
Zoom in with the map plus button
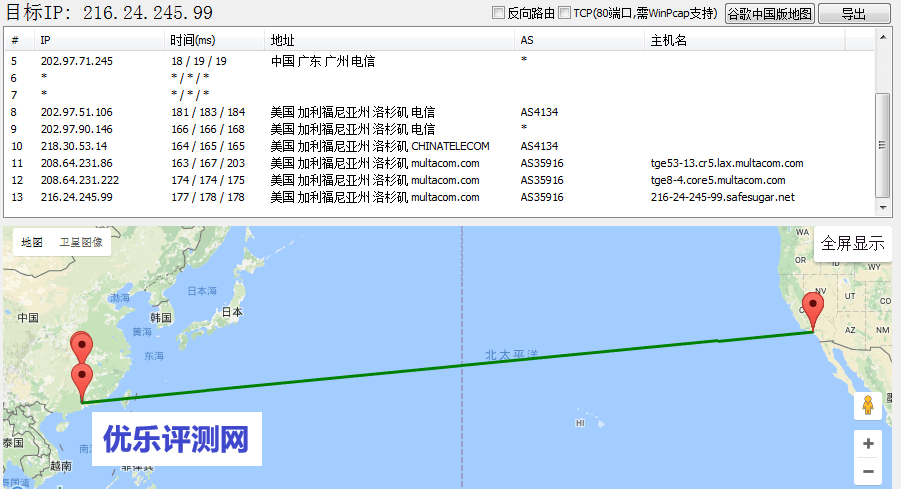coord(868,444)
